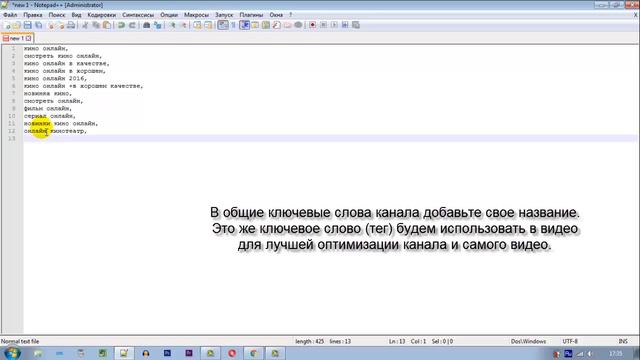Click the Photoshop icon in the taskbar

167,353
